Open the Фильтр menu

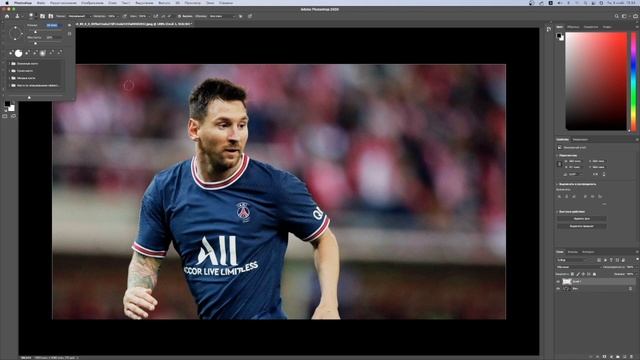pos(164,3)
